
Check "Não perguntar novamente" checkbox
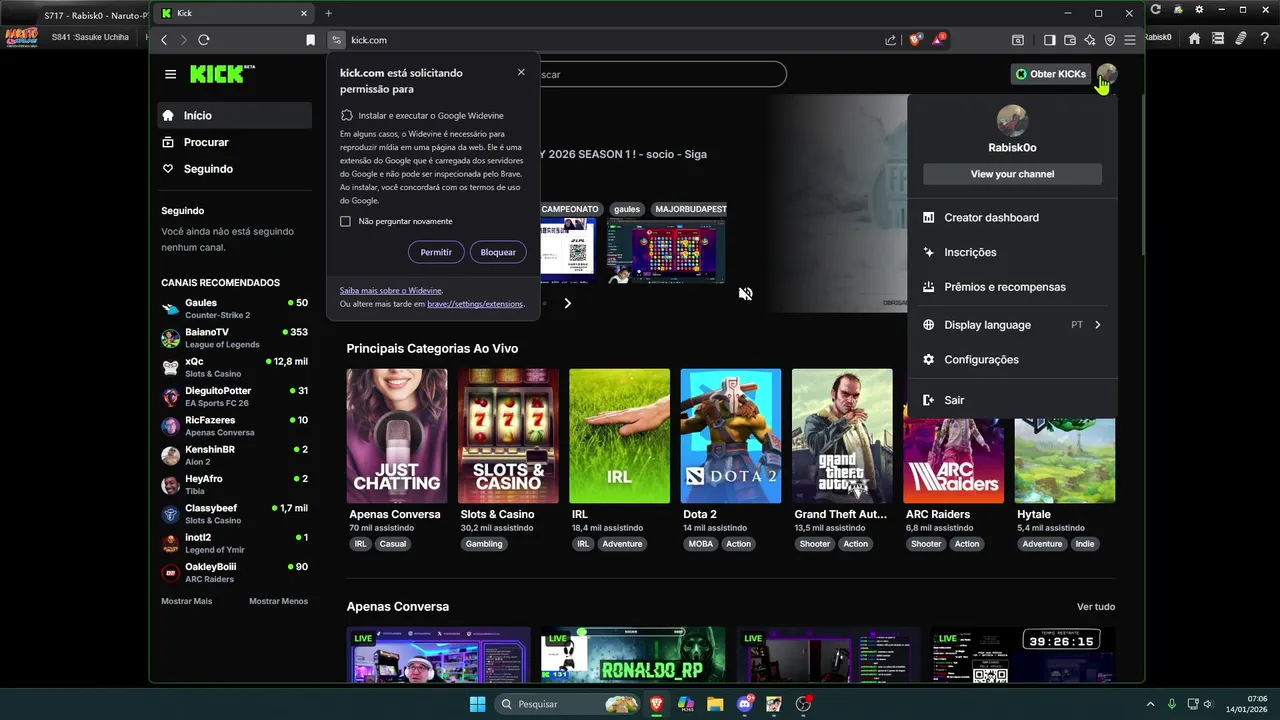[x=345, y=221]
